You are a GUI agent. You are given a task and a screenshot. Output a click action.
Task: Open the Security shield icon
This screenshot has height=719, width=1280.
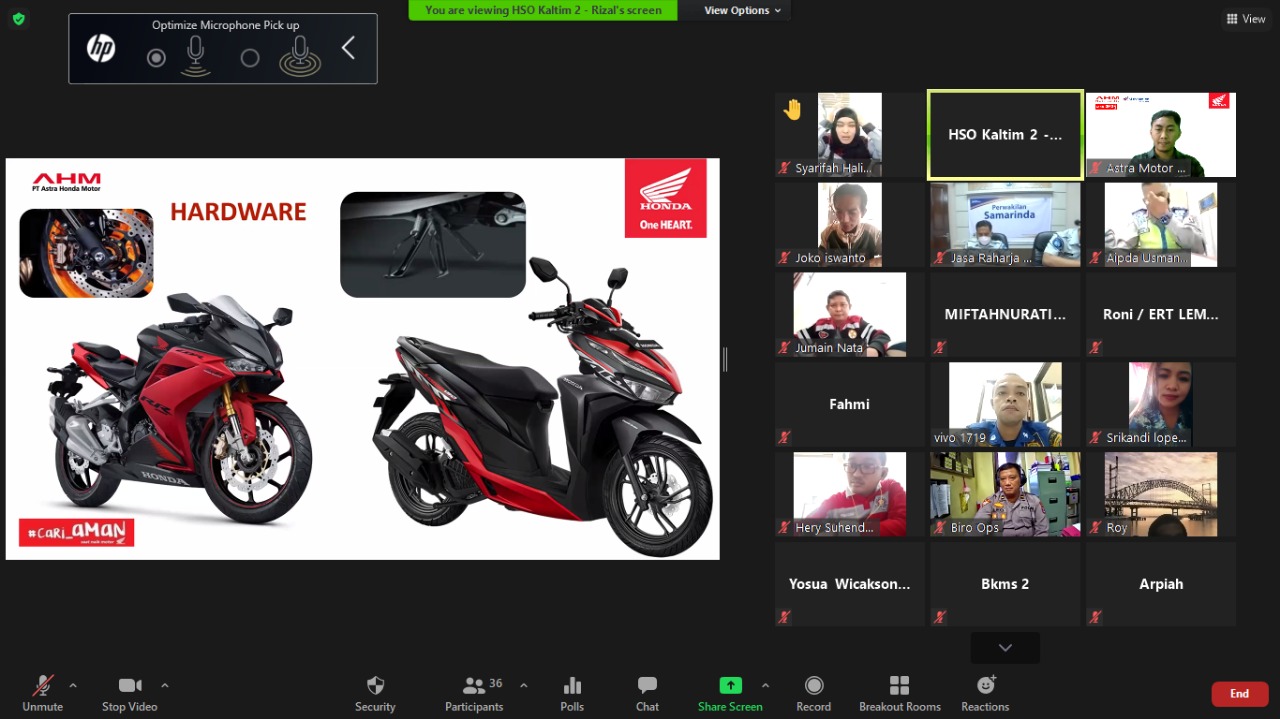375,686
